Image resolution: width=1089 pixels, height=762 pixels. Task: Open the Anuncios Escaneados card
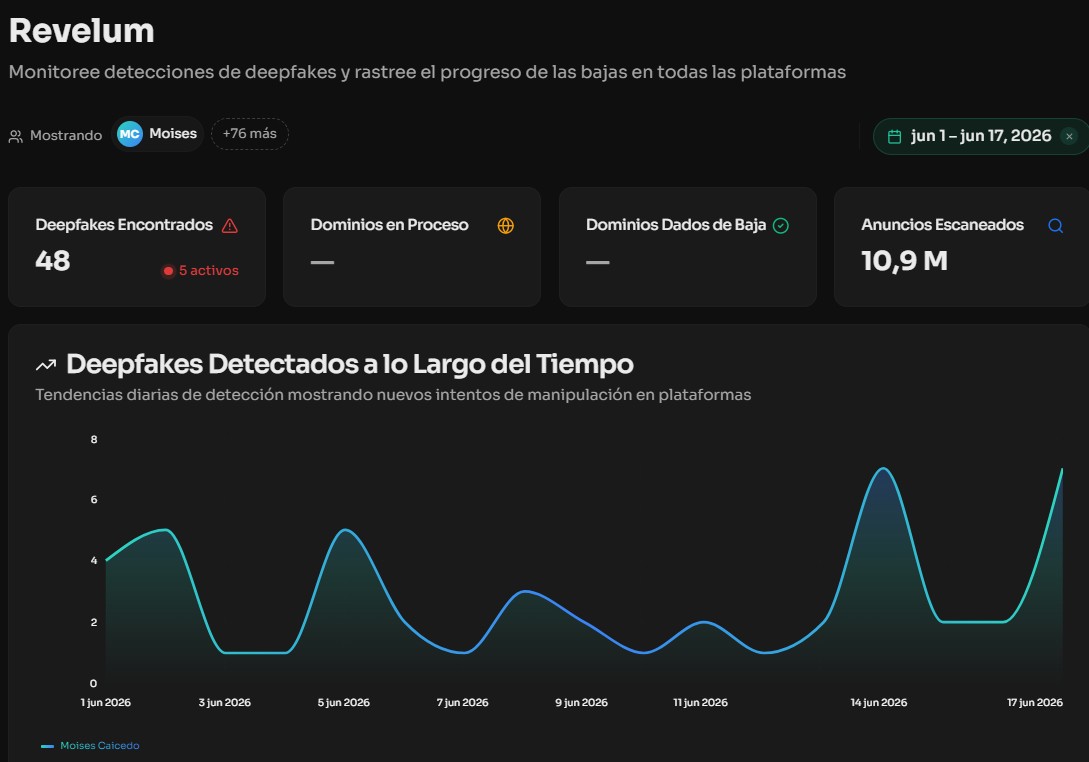961,247
